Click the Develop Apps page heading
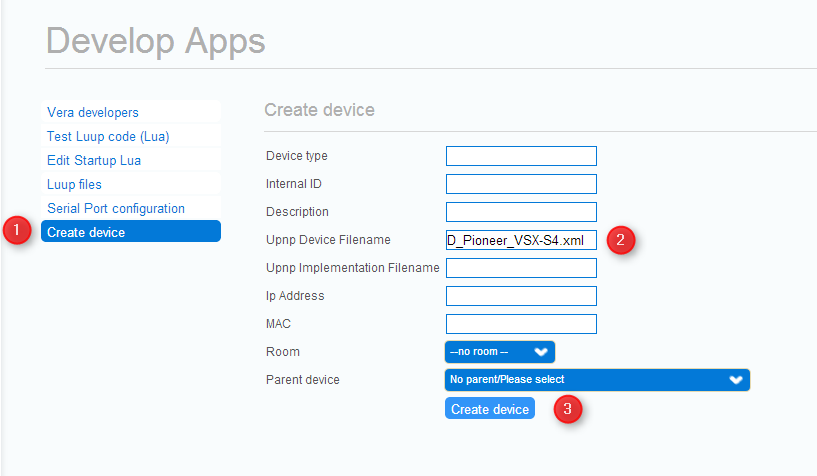817x476 pixels. click(x=156, y=41)
